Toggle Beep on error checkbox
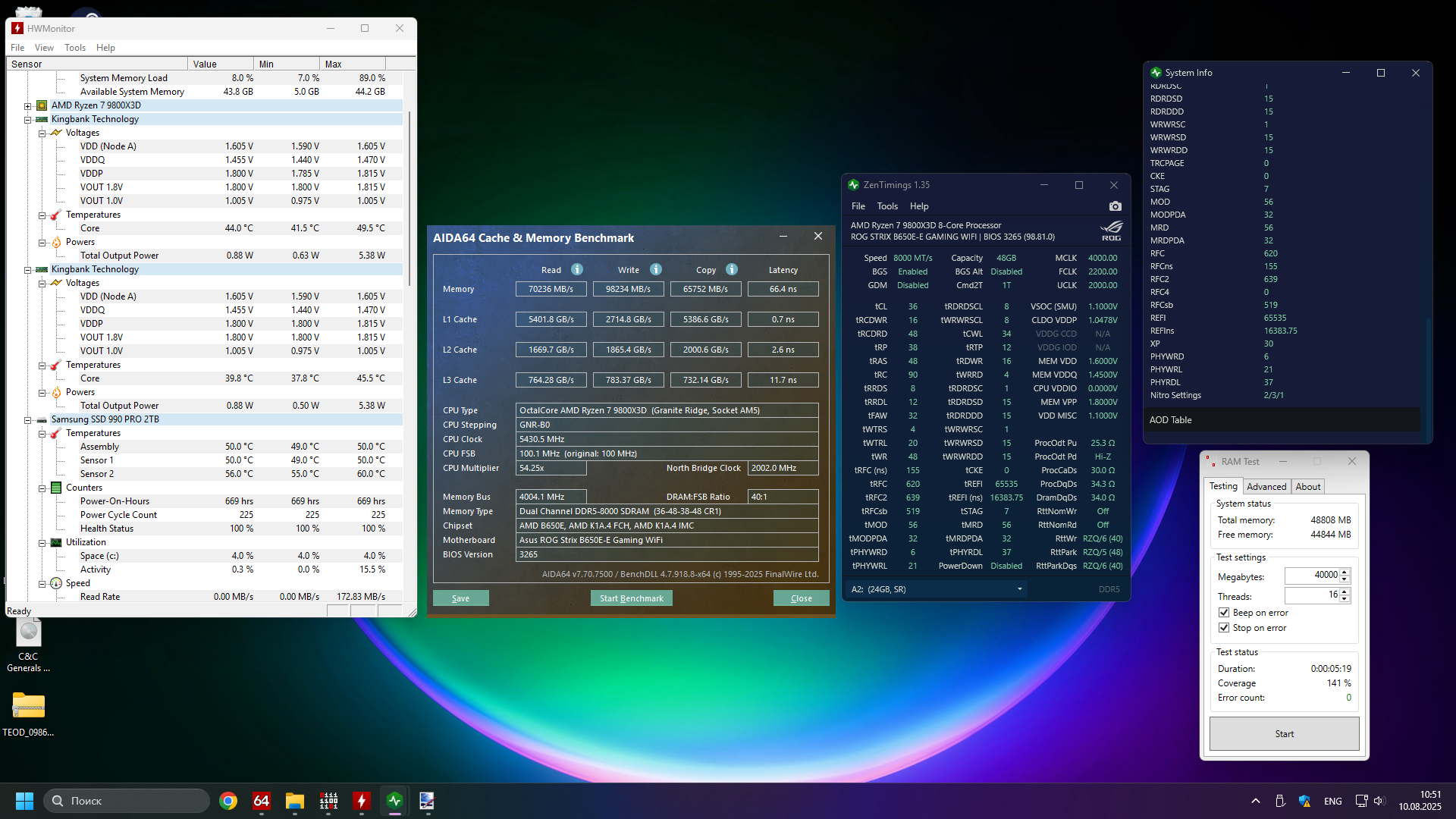Viewport: 1456px width, 819px height. (x=1223, y=613)
